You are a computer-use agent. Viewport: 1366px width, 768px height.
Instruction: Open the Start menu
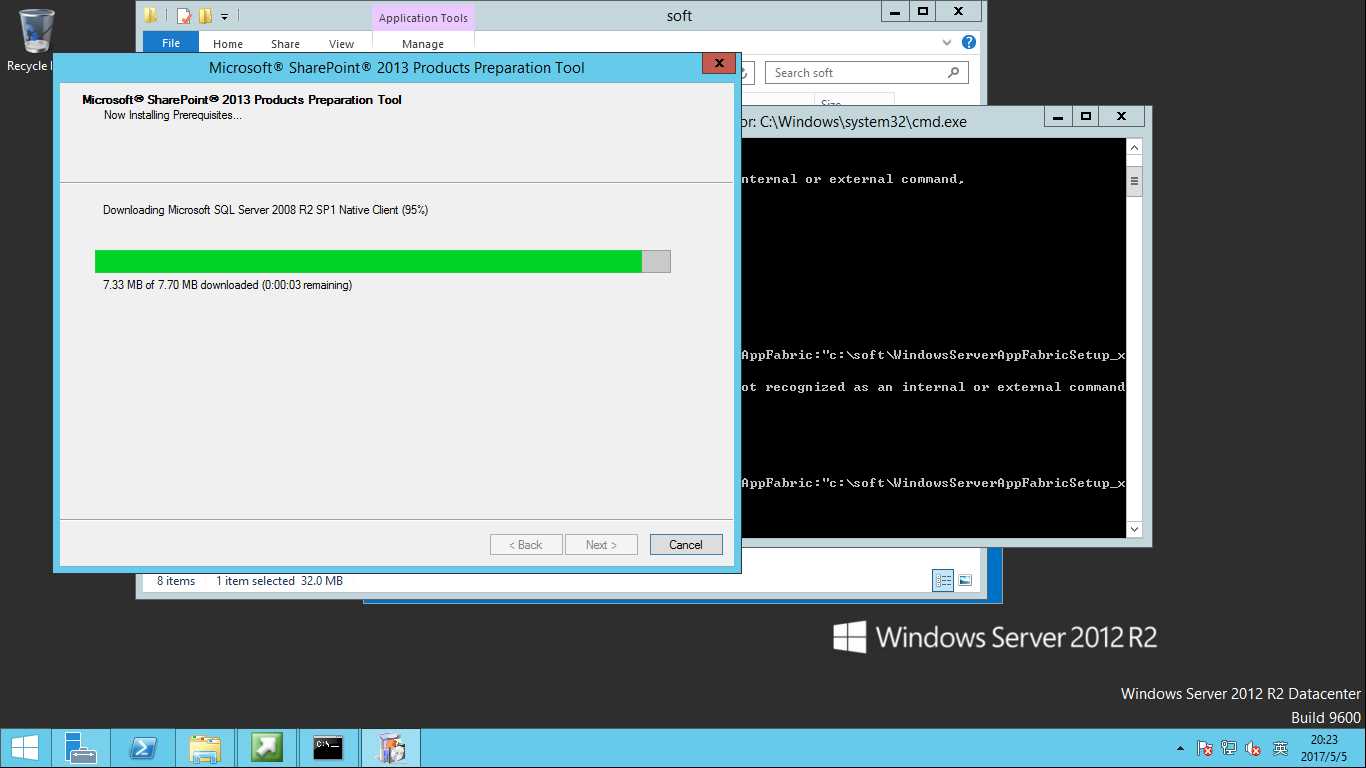pyautogui.click(x=24, y=748)
